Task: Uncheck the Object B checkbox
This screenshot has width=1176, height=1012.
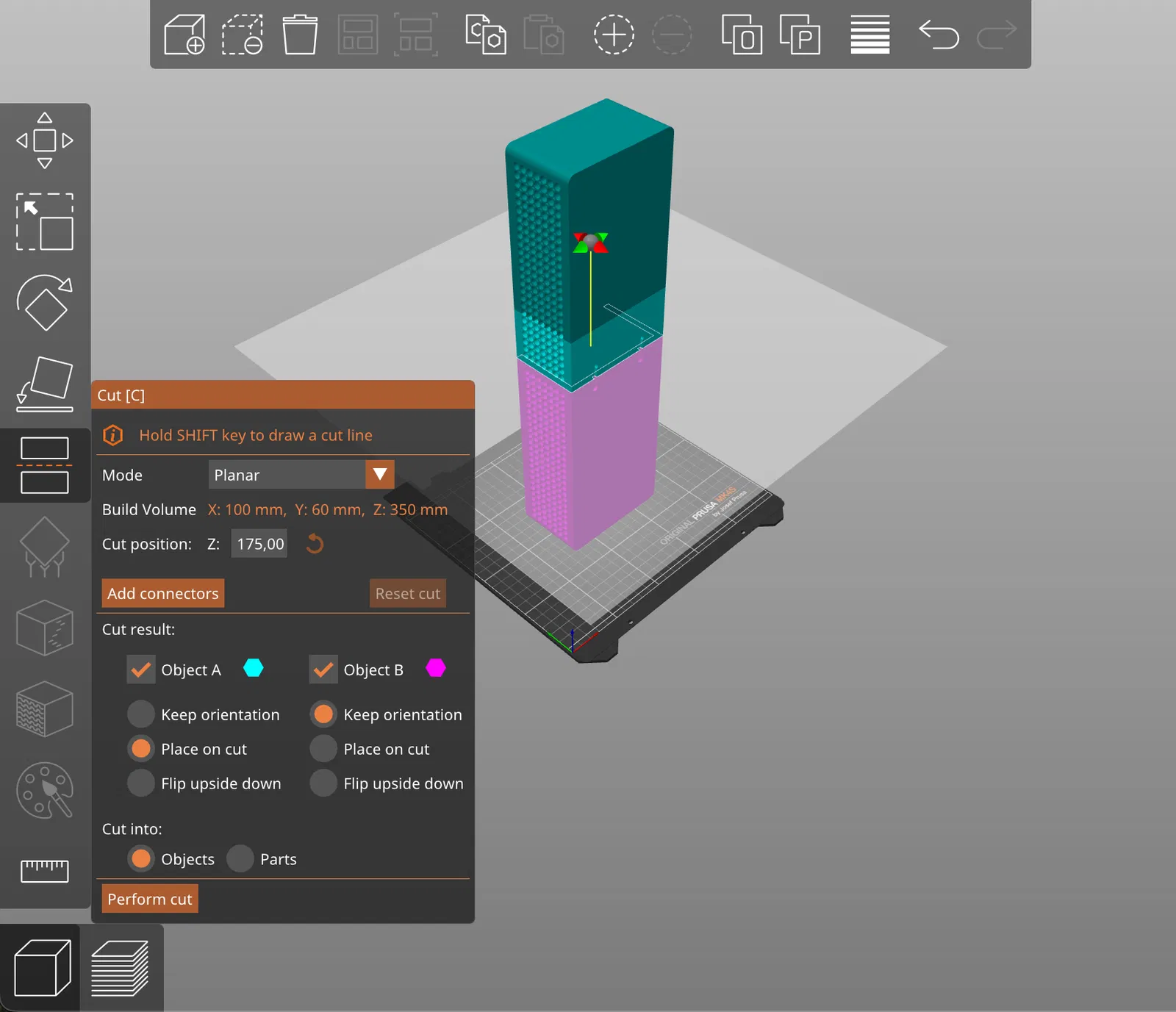Action: point(323,670)
